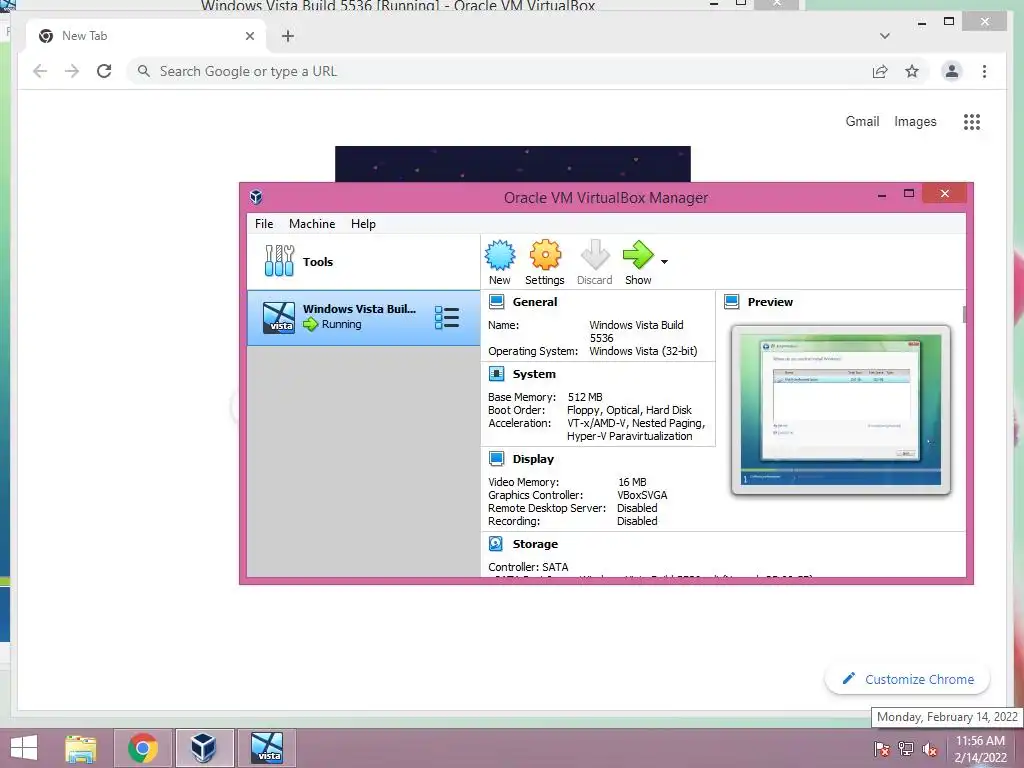Click the muted volume tray icon
This screenshot has width=1024, height=768.
(x=930, y=749)
